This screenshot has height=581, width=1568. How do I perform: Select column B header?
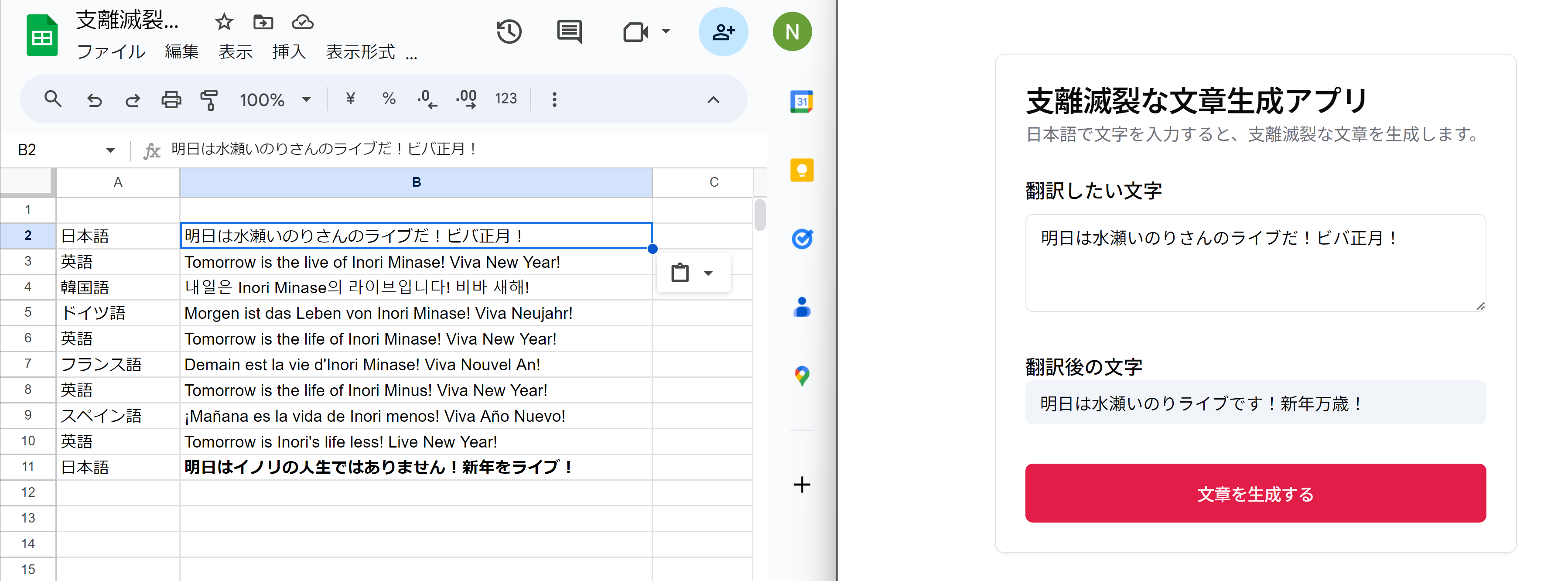(416, 182)
